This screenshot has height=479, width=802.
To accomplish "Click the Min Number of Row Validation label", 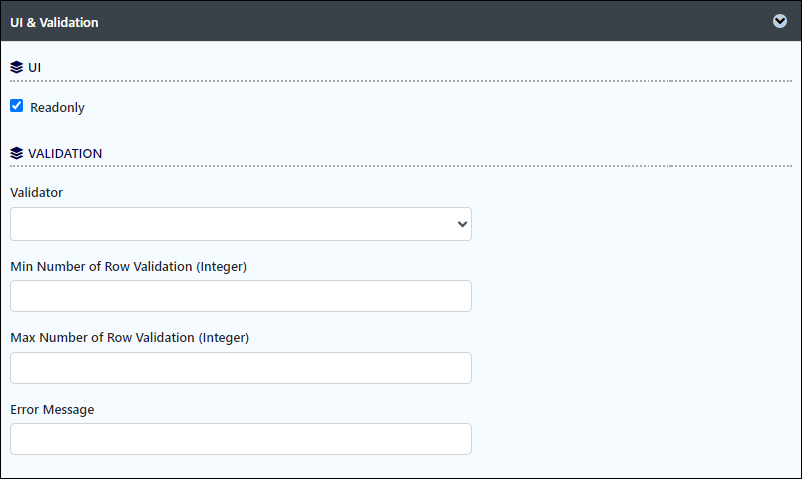I will coord(128,267).
